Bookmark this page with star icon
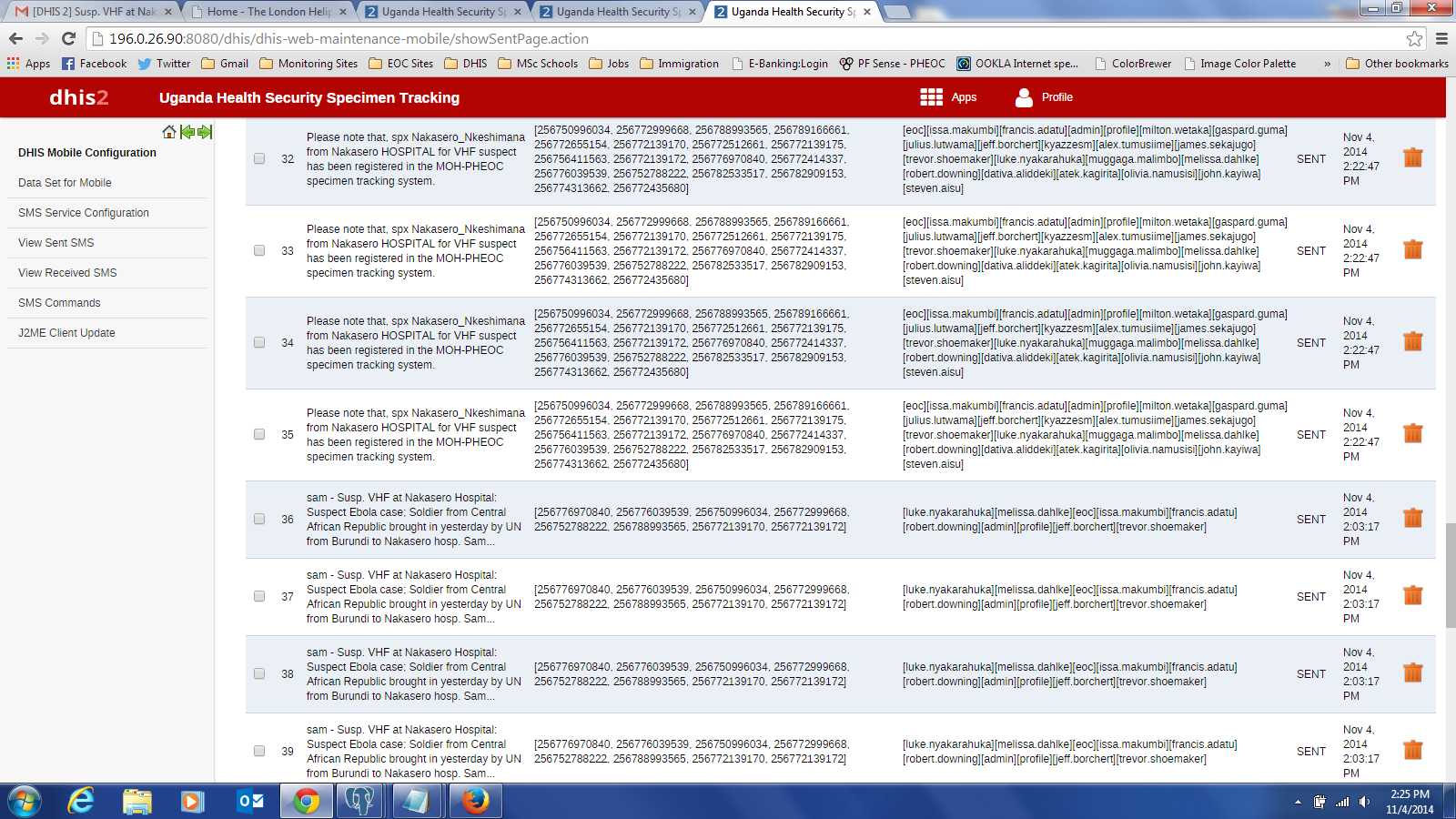Screen dimensions: 1456x819 coord(1414,38)
